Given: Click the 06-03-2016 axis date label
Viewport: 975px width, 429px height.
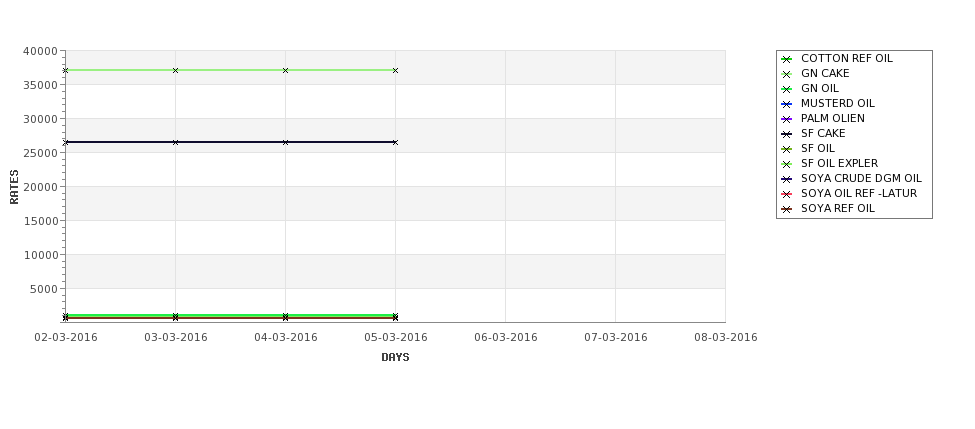Looking at the screenshot, I should pos(506,337).
